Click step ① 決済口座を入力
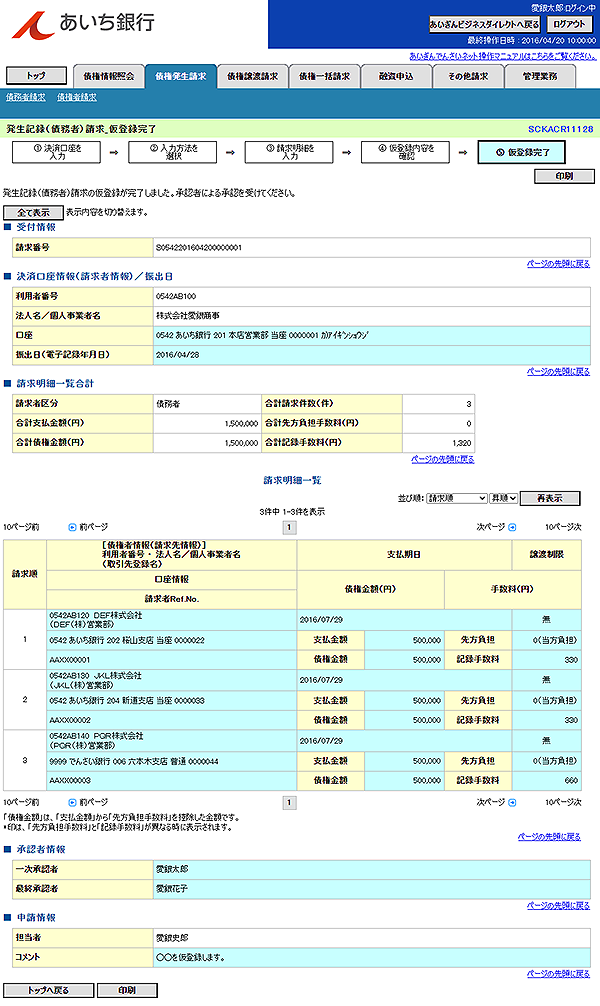600x1006 pixels. click(x=56, y=152)
